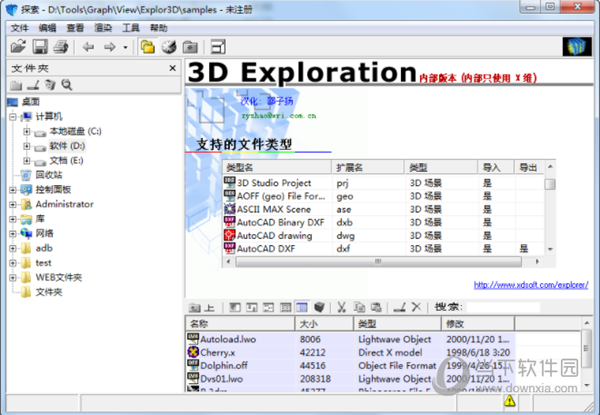The width and height of the screenshot is (600, 415).
Task: Expand the 本地磁盘 (C:) node
Action: point(26,131)
